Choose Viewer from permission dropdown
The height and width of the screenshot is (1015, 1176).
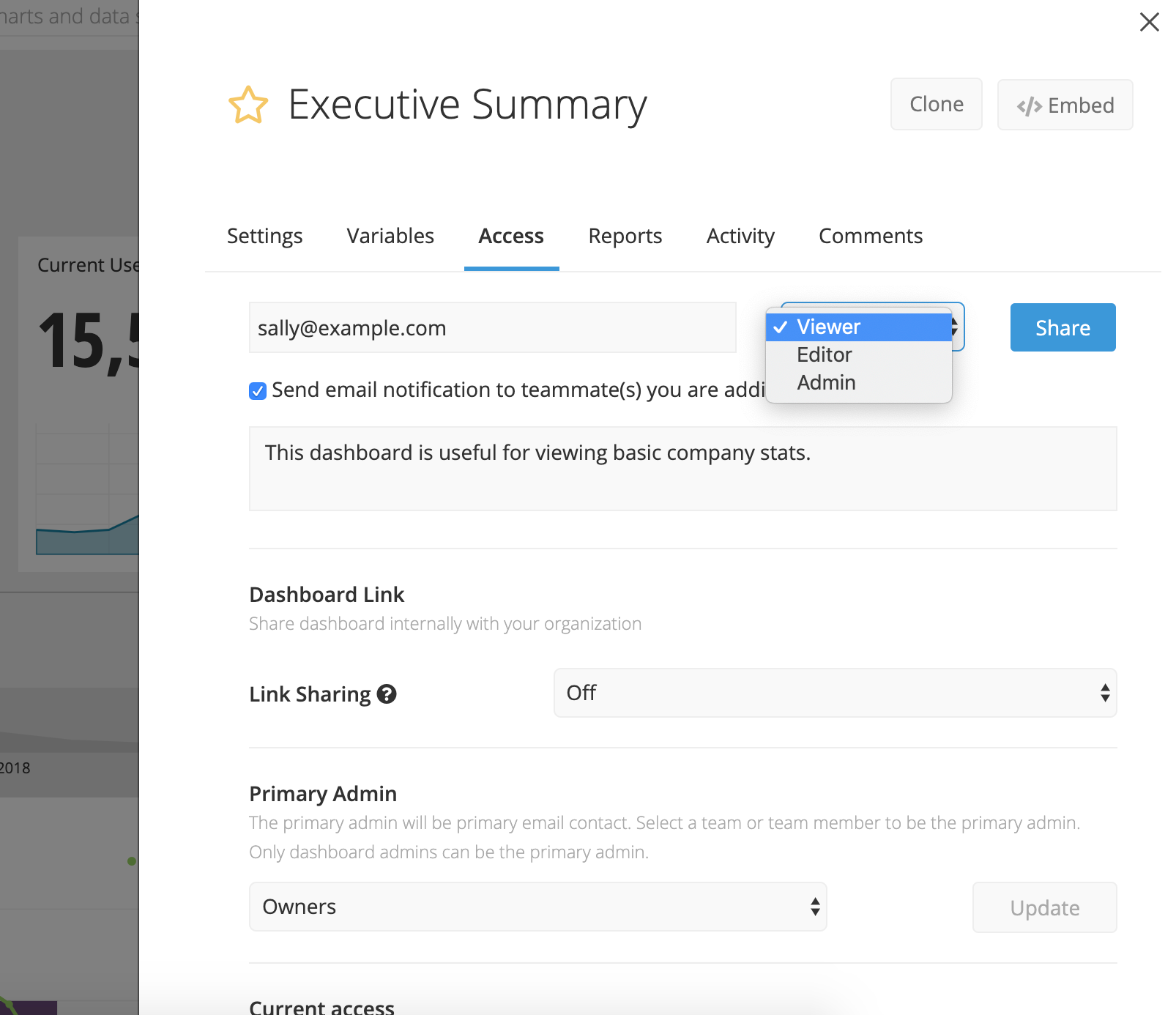pos(858,327)
